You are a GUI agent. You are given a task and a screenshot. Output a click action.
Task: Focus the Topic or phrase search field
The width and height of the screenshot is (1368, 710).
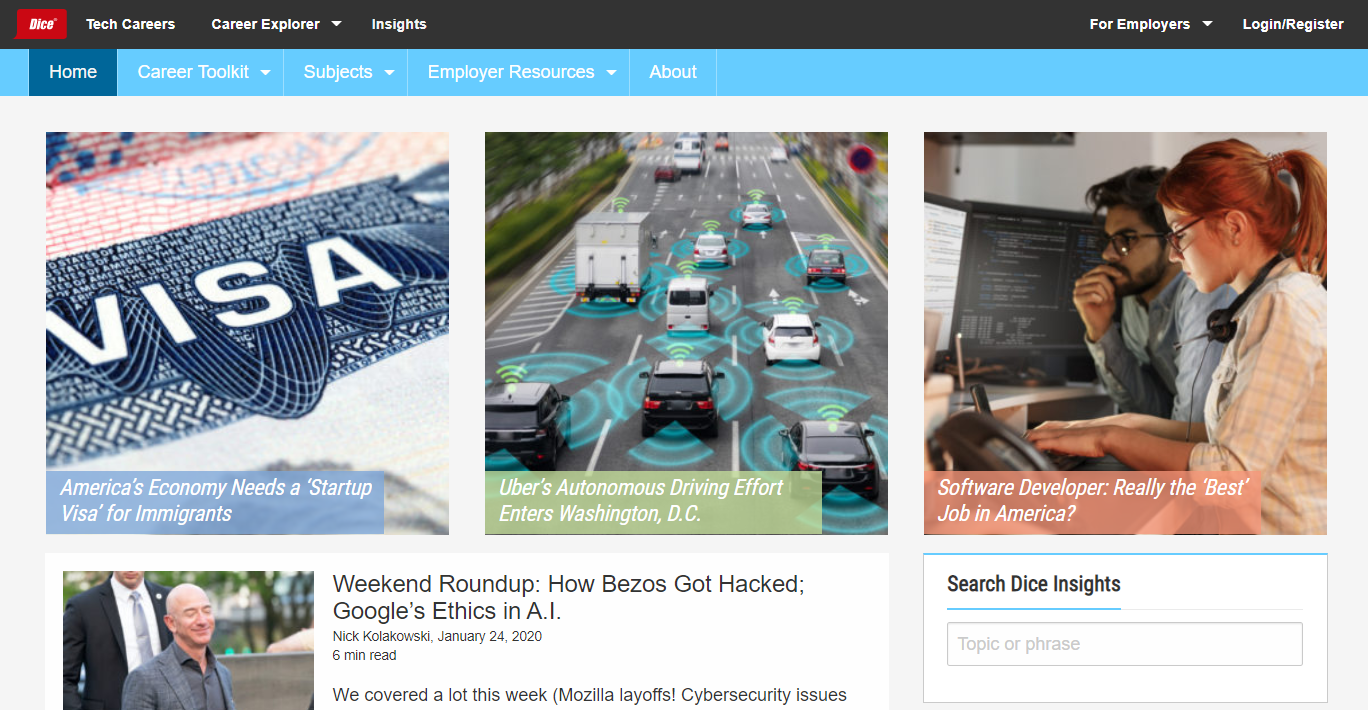[x=1125, y=644]
